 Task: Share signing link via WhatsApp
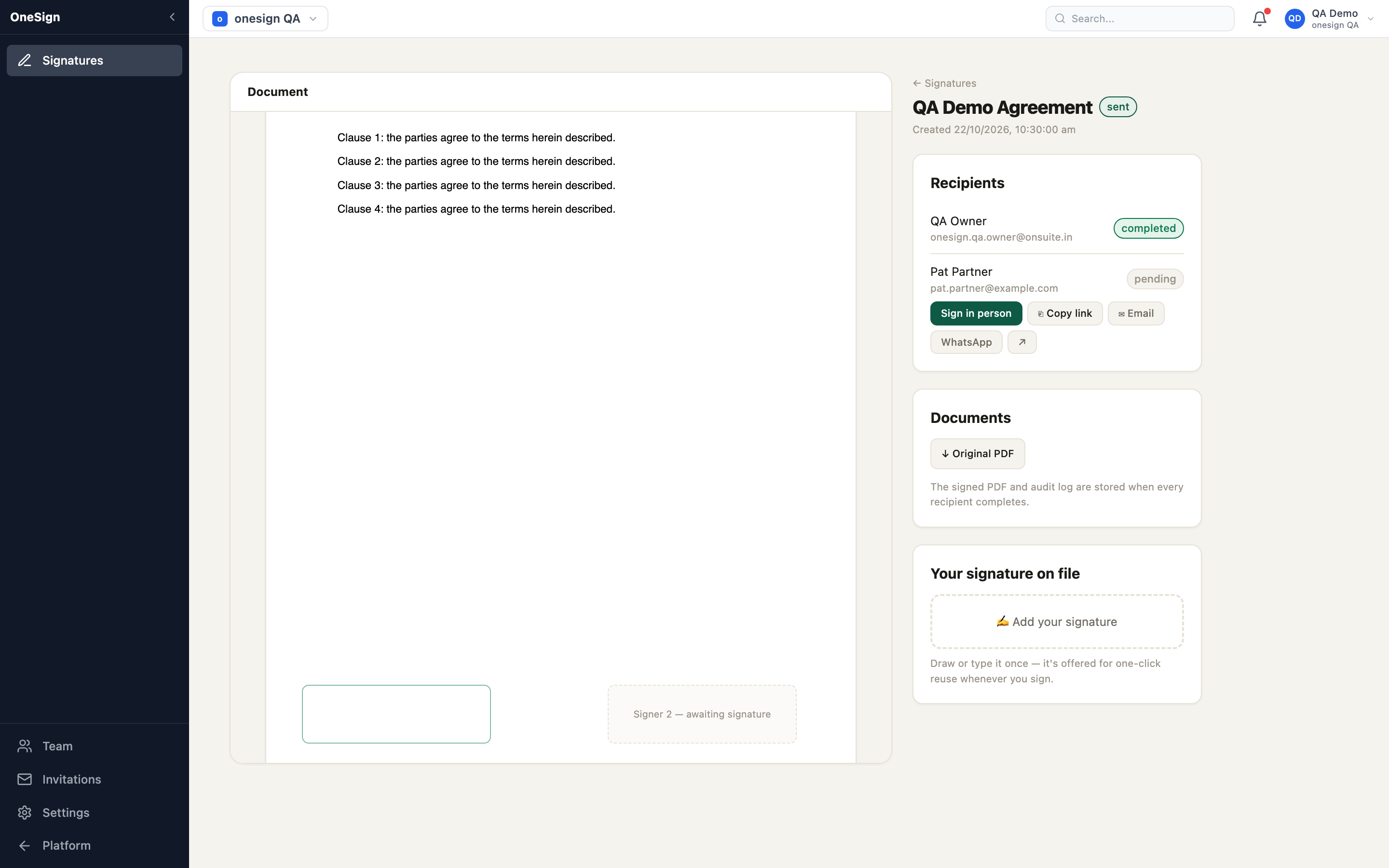[966, 342]
